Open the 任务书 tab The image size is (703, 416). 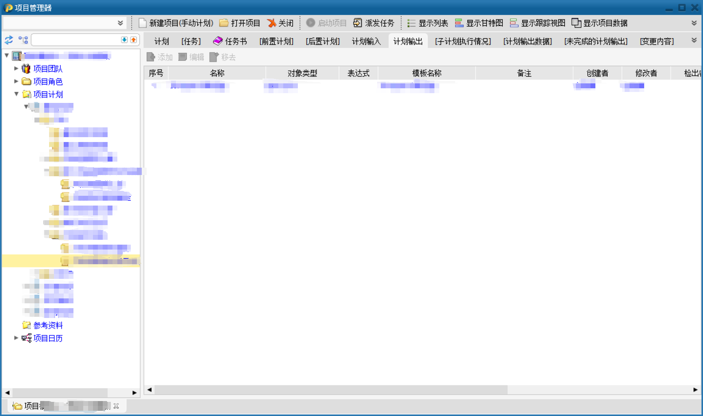click(230, 41)
